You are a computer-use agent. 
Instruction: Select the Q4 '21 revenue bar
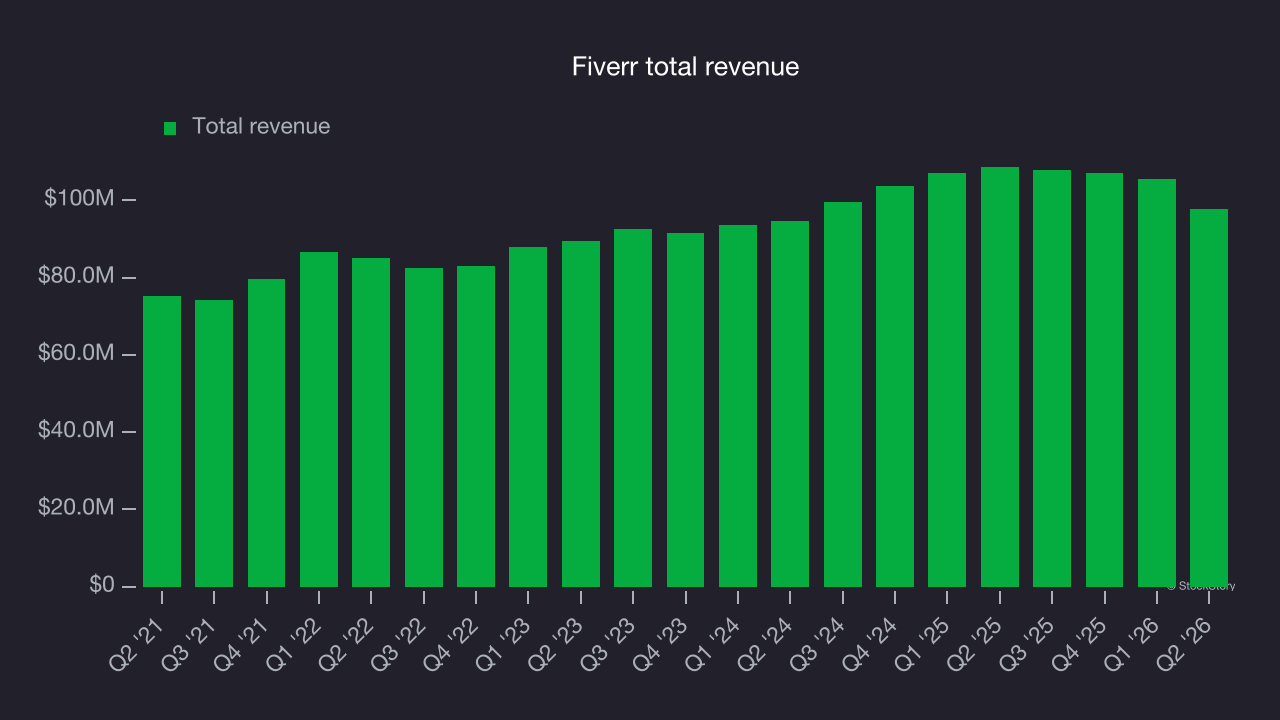(266, 433)
